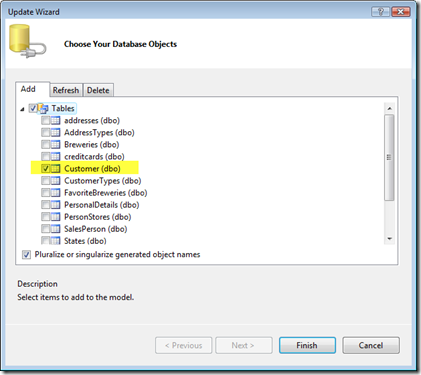Check the CustomerTypes (dbo) checkbox
The image size is (421, 375).
coord(46,181)
